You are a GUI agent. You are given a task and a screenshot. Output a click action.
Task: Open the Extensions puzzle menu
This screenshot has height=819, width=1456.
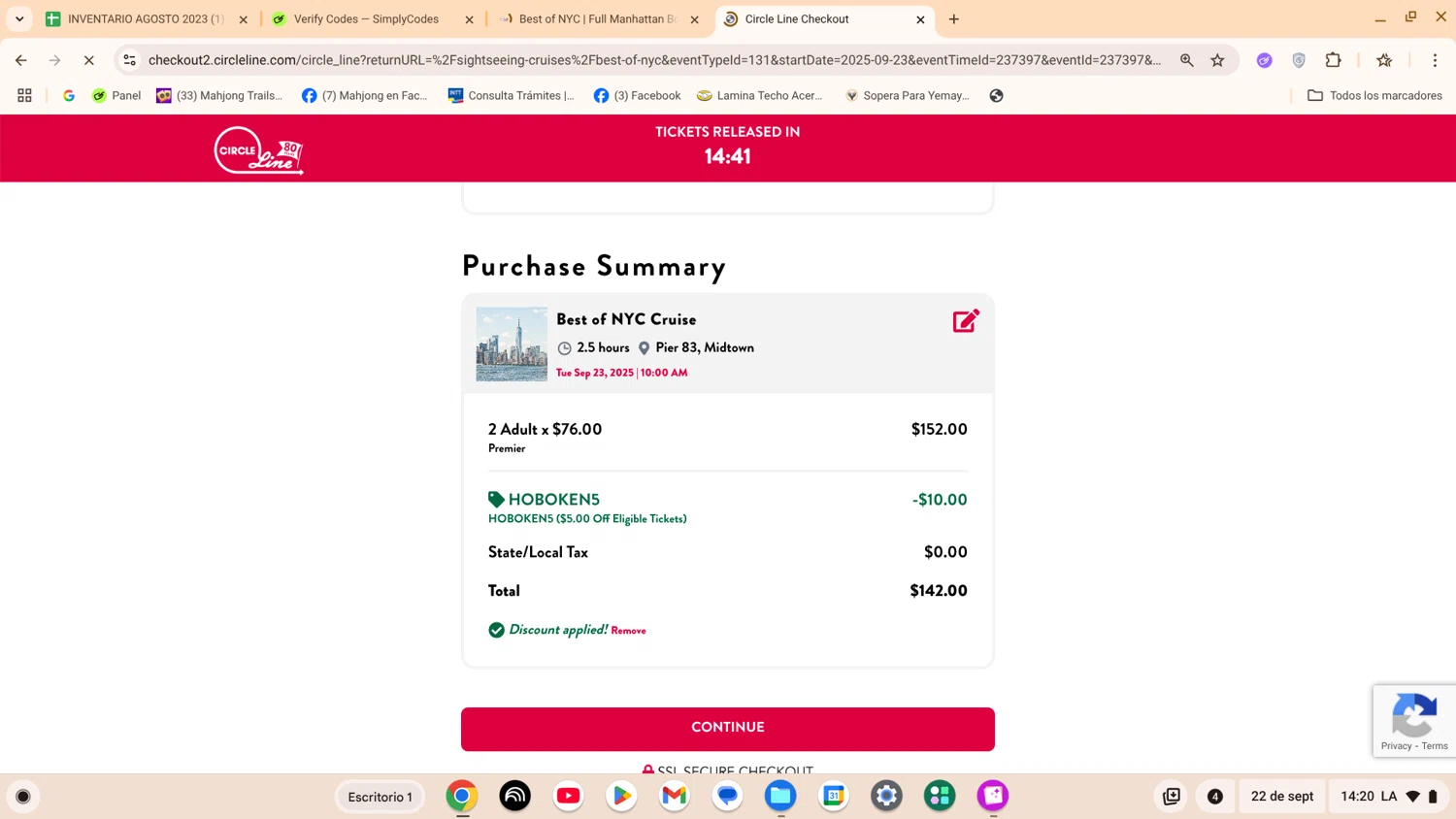[x=1334, y=60]
